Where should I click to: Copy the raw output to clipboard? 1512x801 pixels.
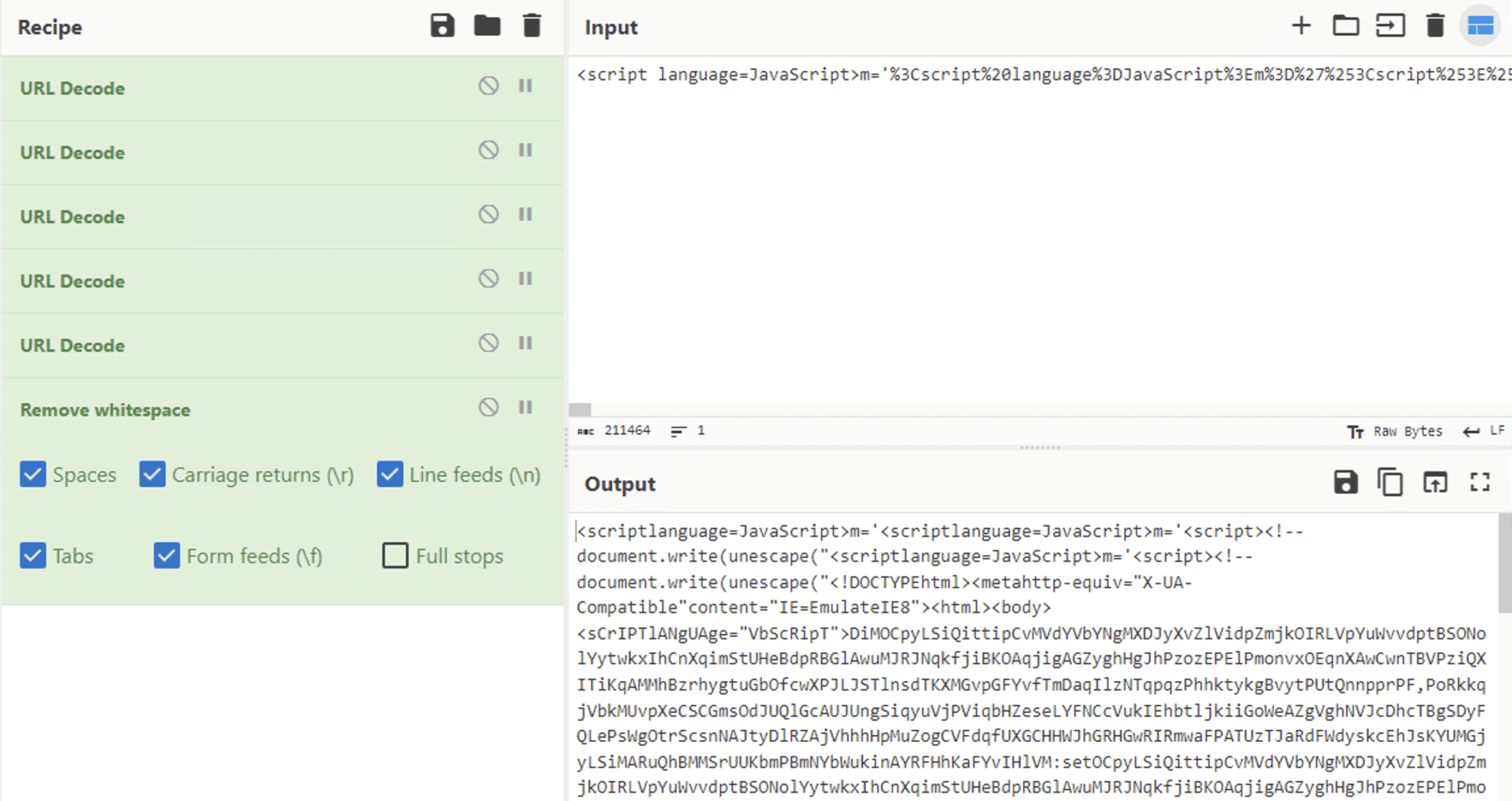click(1390, 482)
